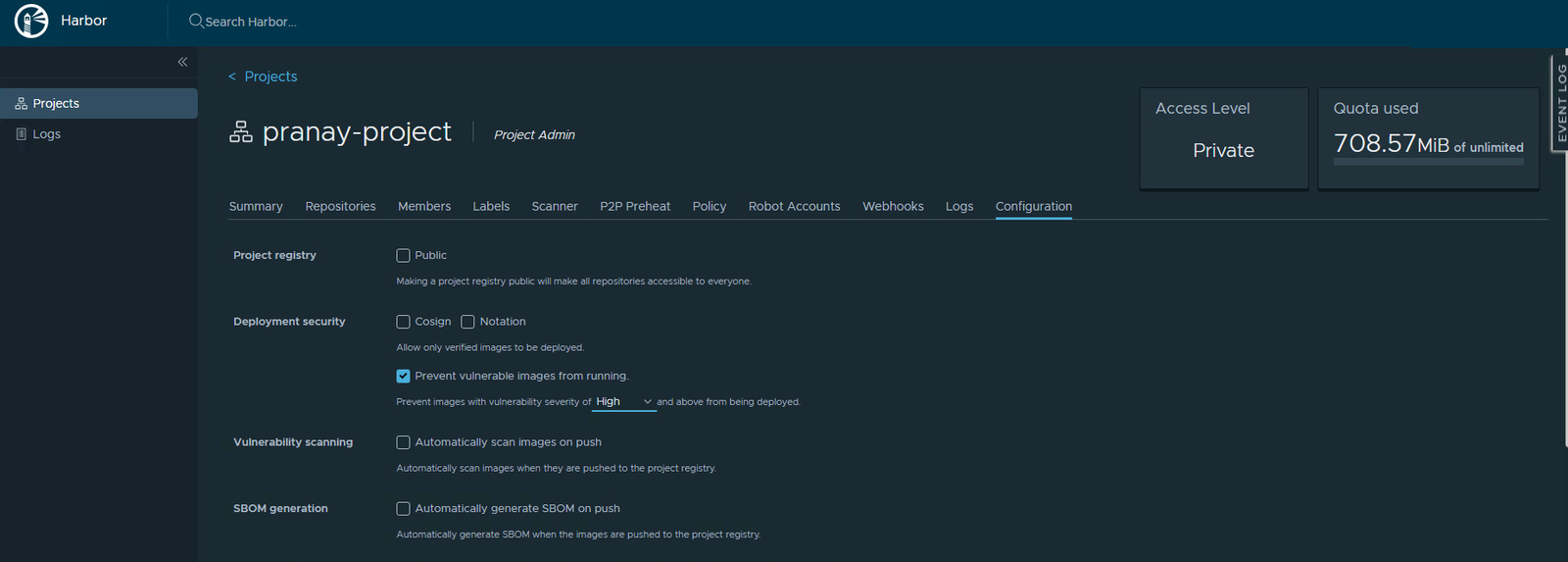The image size is (1568, 562).
Task: Click the 708.57MiB quota value
Action: tap(1391, 144)
